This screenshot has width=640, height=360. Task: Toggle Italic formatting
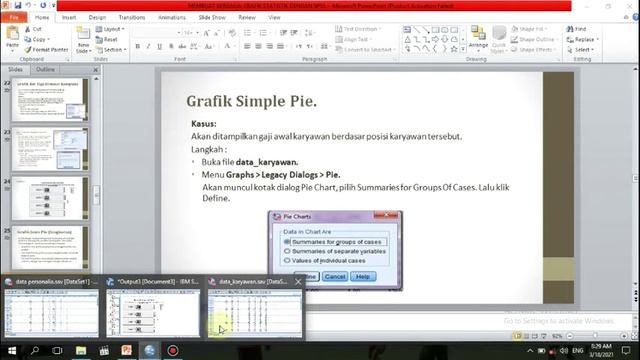[148, 47]
